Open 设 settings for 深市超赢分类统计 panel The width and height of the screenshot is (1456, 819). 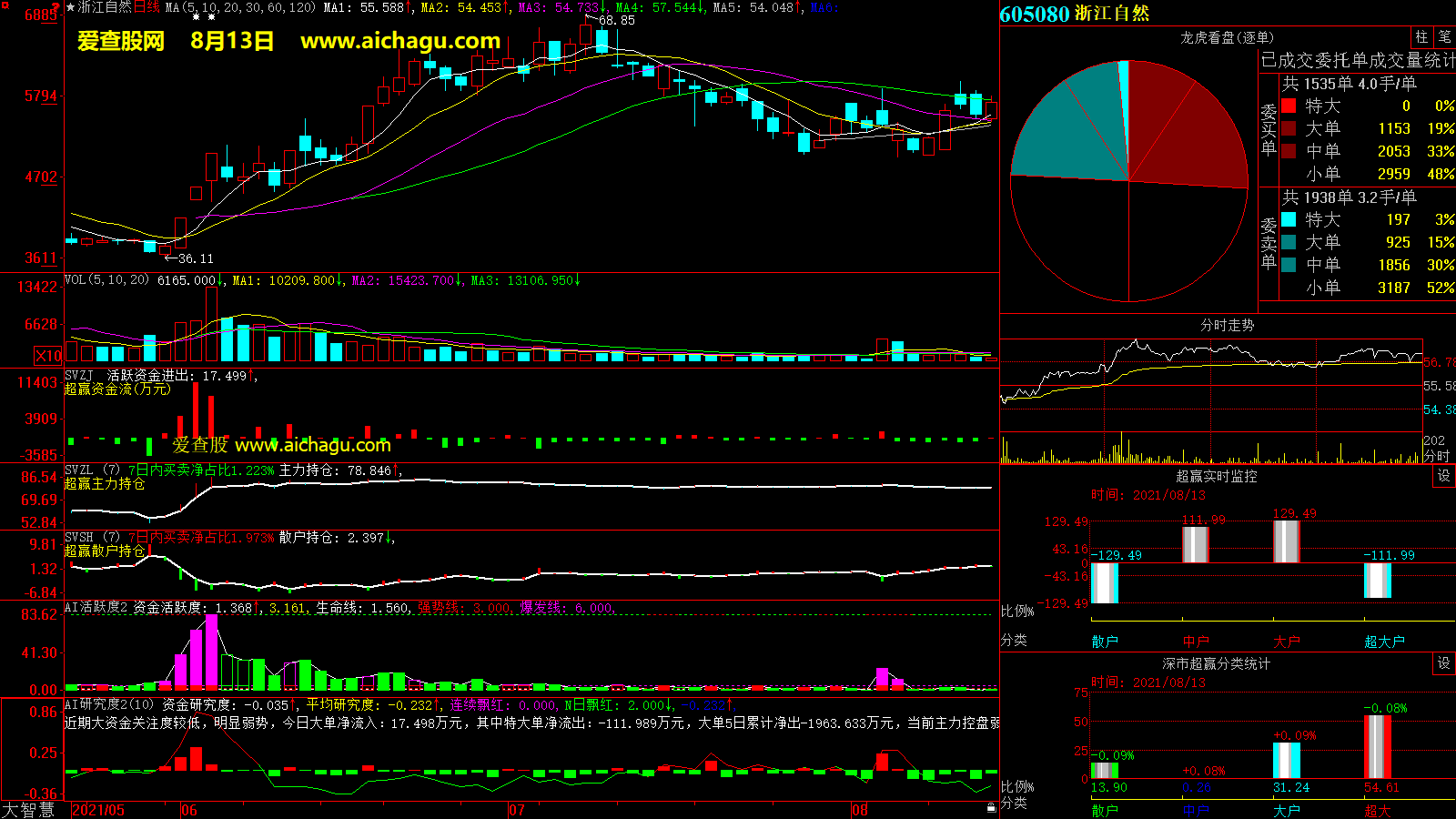point(1444,663)
